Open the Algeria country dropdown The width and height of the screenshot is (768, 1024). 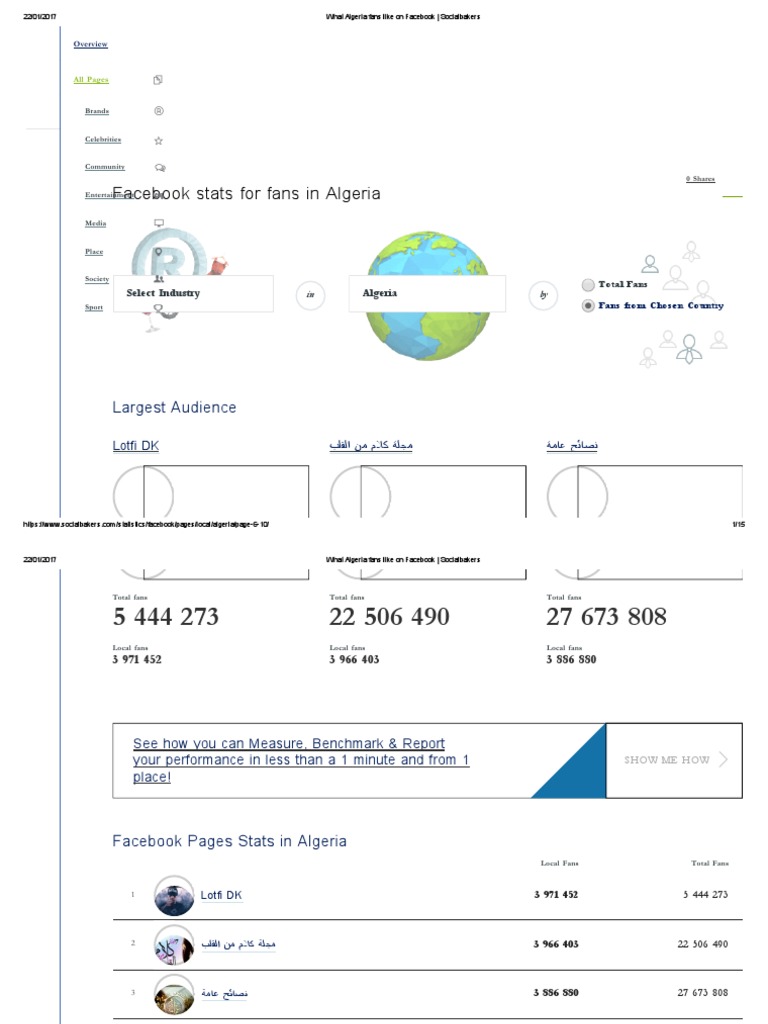tap(427, 294)
